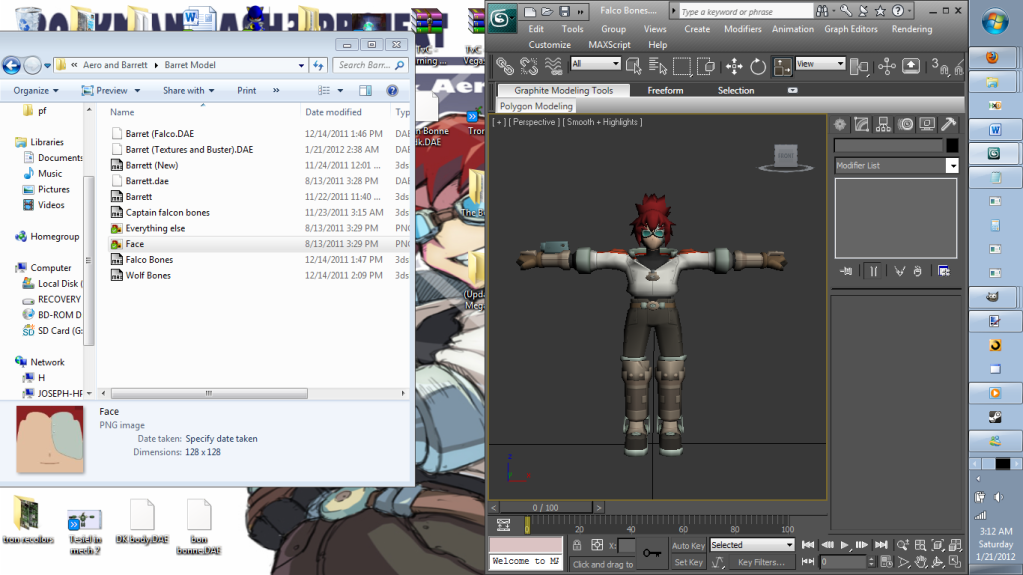Go to start of animation
1023x575 pixels.
pyautogui.click(x=808, y=545)
